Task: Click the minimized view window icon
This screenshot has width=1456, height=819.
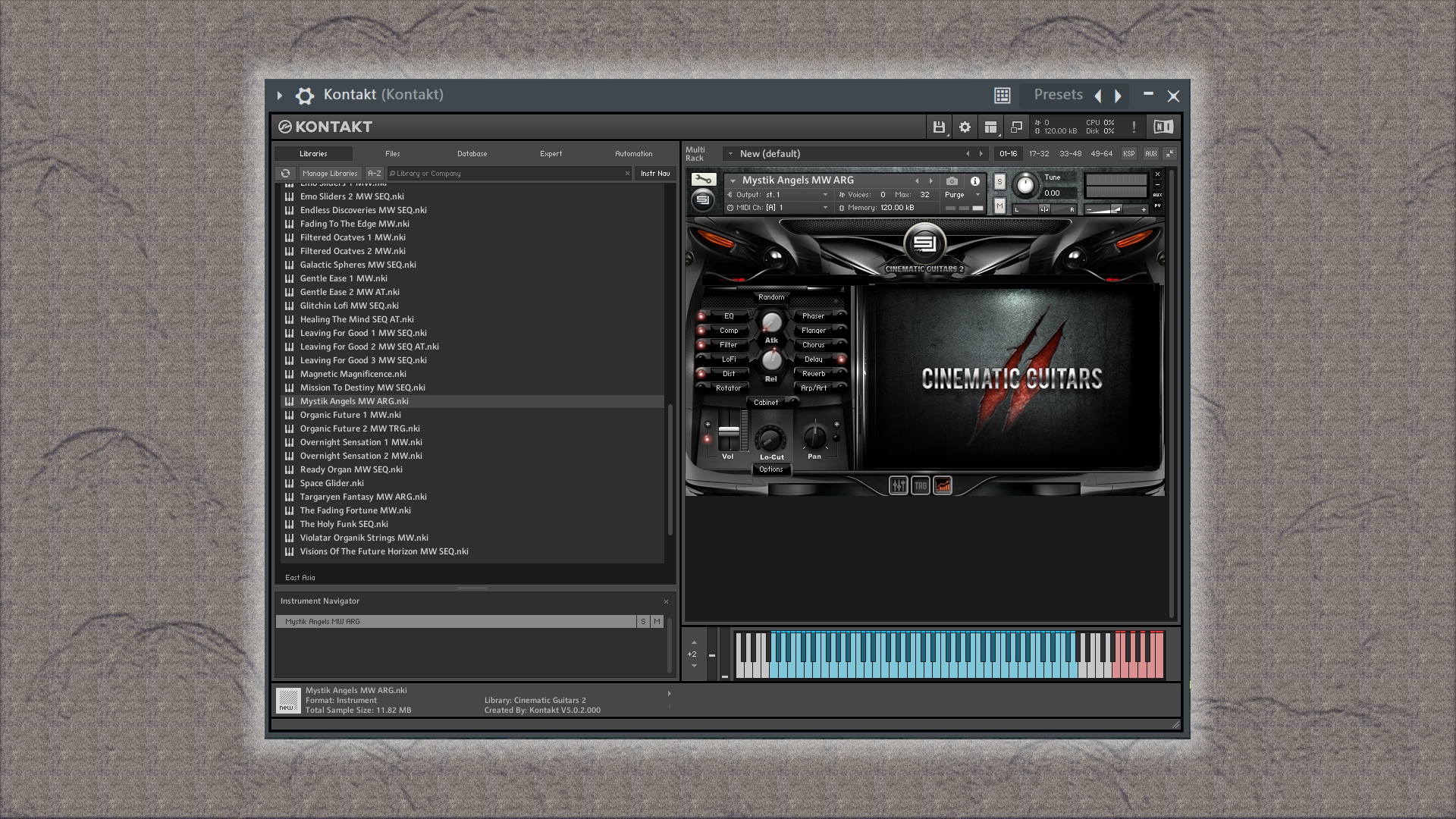Action: click(x=1016, y=127)
